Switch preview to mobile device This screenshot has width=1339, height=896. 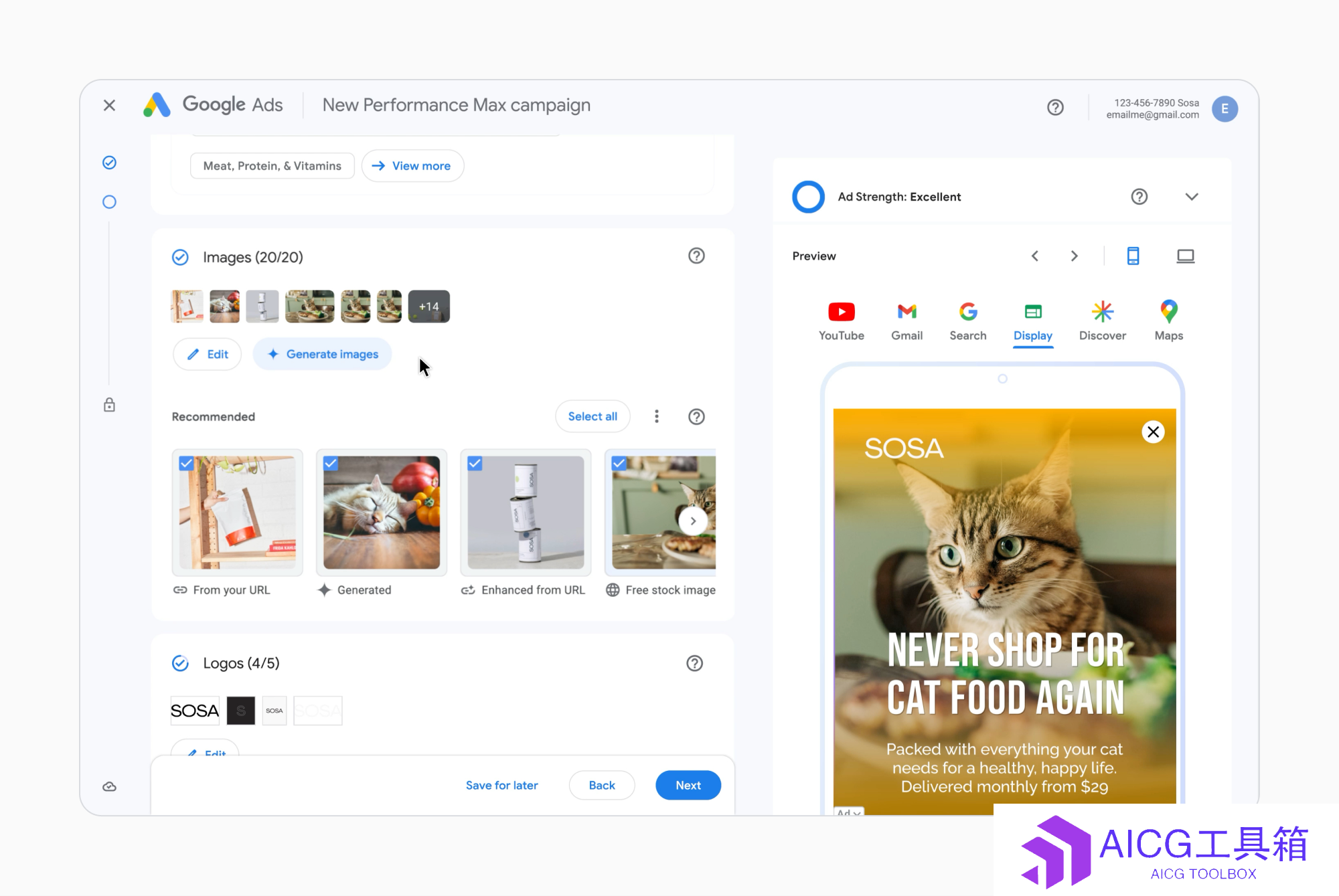click(x=1133, y=256)
